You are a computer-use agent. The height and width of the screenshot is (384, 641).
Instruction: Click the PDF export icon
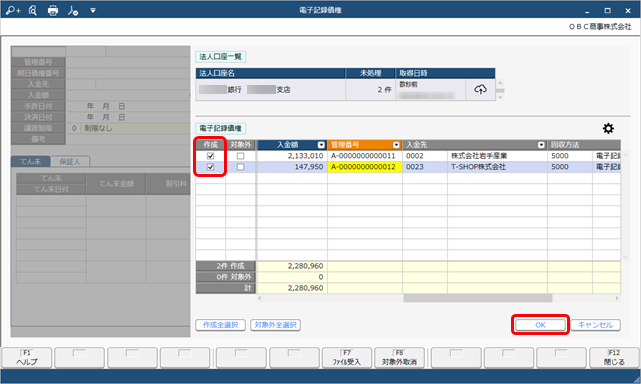click(x=73, y=11)
